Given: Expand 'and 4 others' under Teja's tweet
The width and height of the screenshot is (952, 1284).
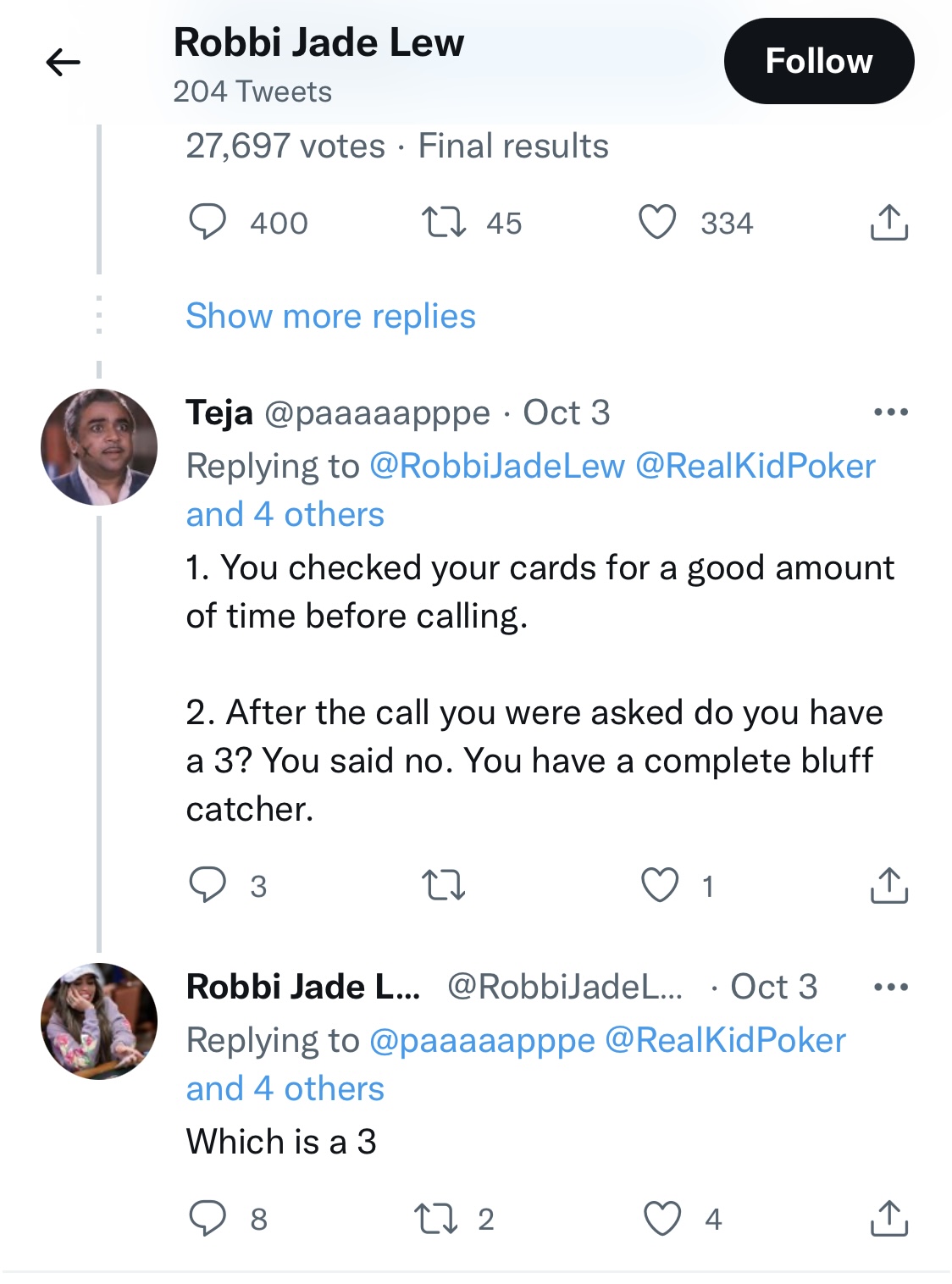Looking at the screenshot, I should (285, 514).
